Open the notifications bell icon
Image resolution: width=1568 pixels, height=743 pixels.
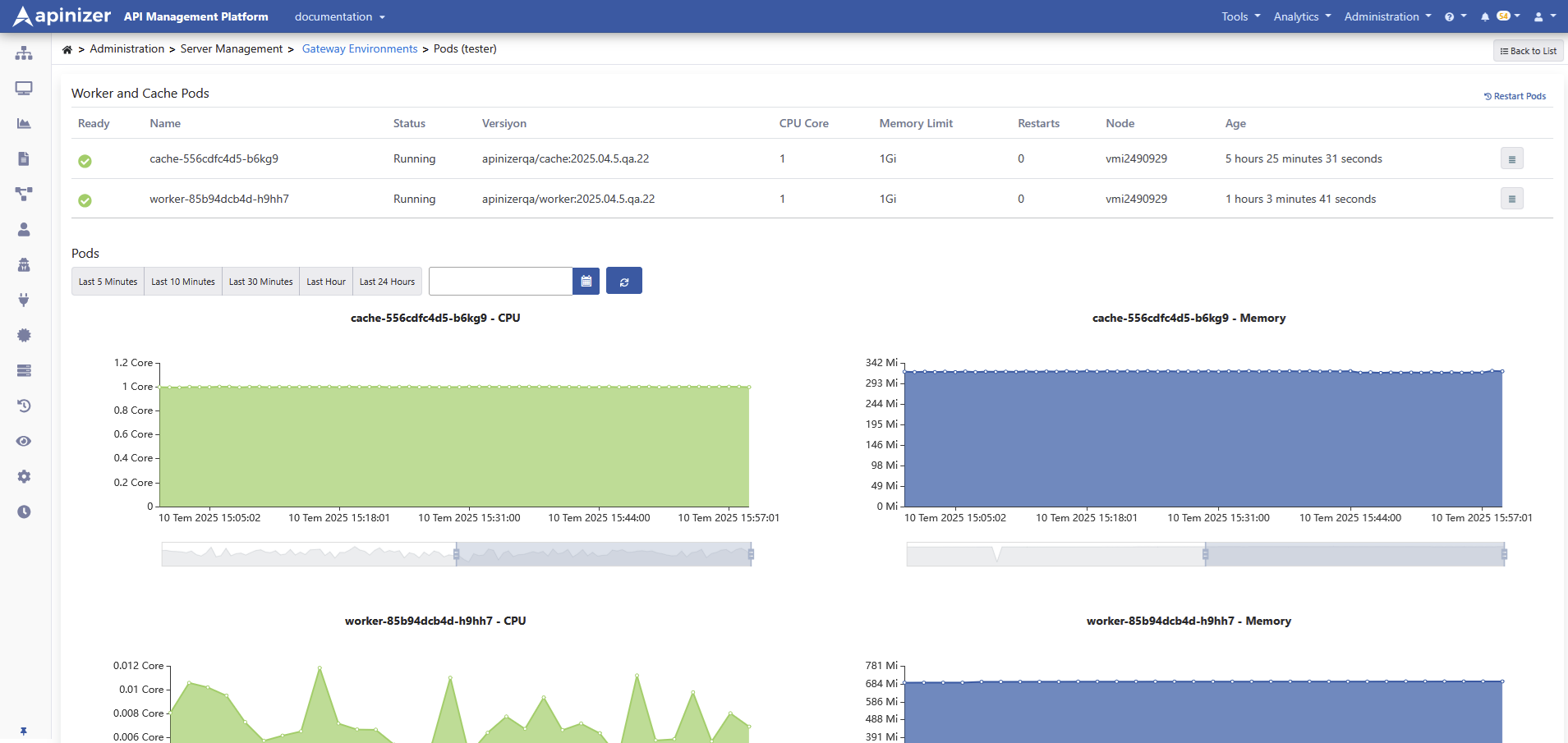[x=1485, y=16]
